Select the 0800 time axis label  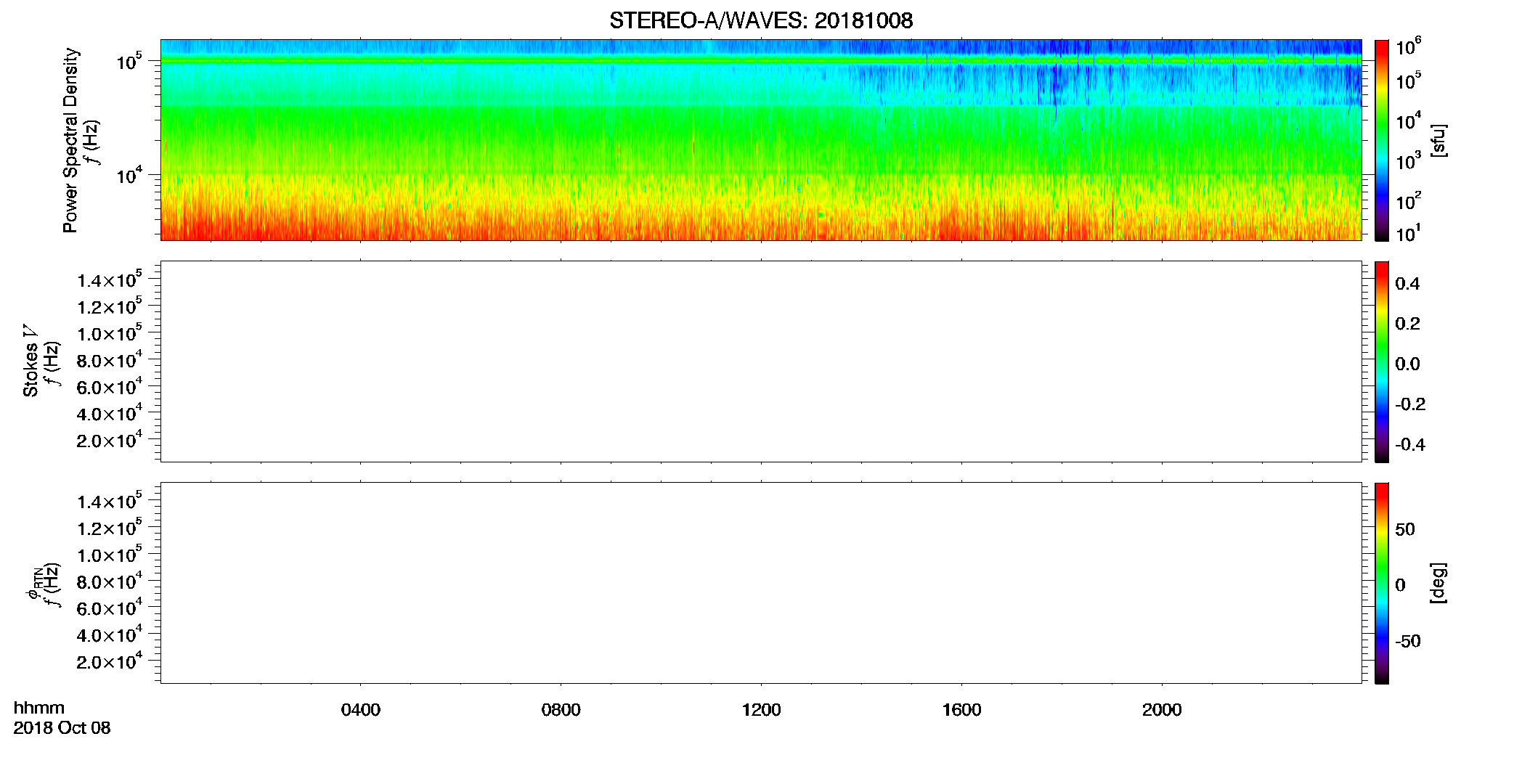click(x=561, y=710)
